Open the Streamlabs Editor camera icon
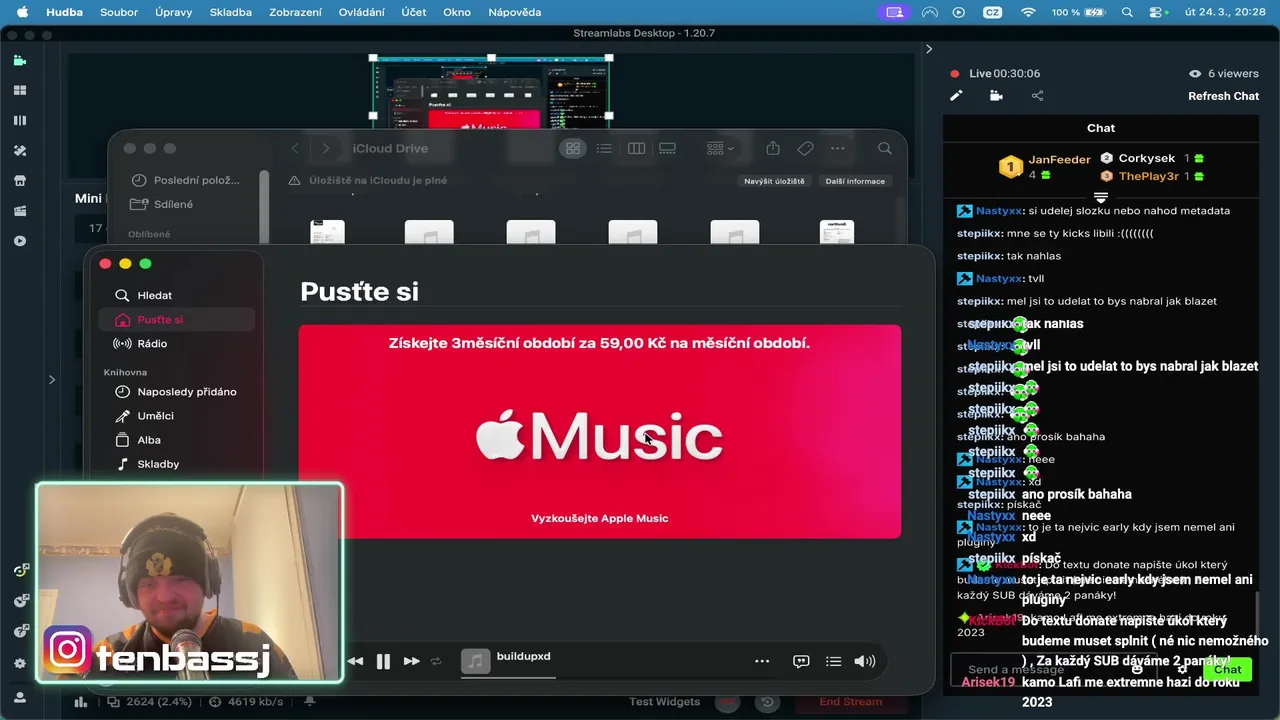 click(19, 60)
